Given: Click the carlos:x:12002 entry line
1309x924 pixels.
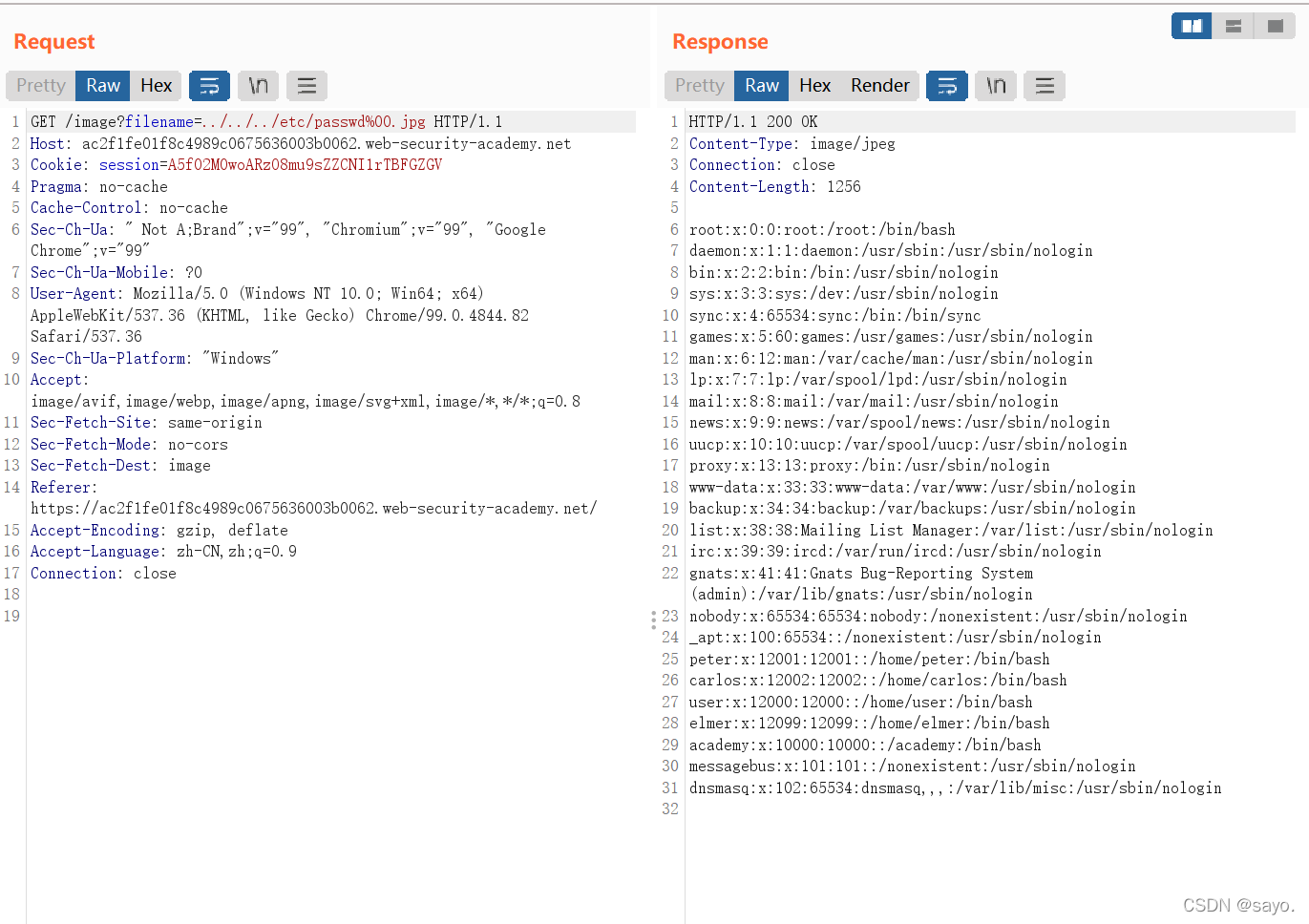Looking at the screenshot, I should coord(878,681).
